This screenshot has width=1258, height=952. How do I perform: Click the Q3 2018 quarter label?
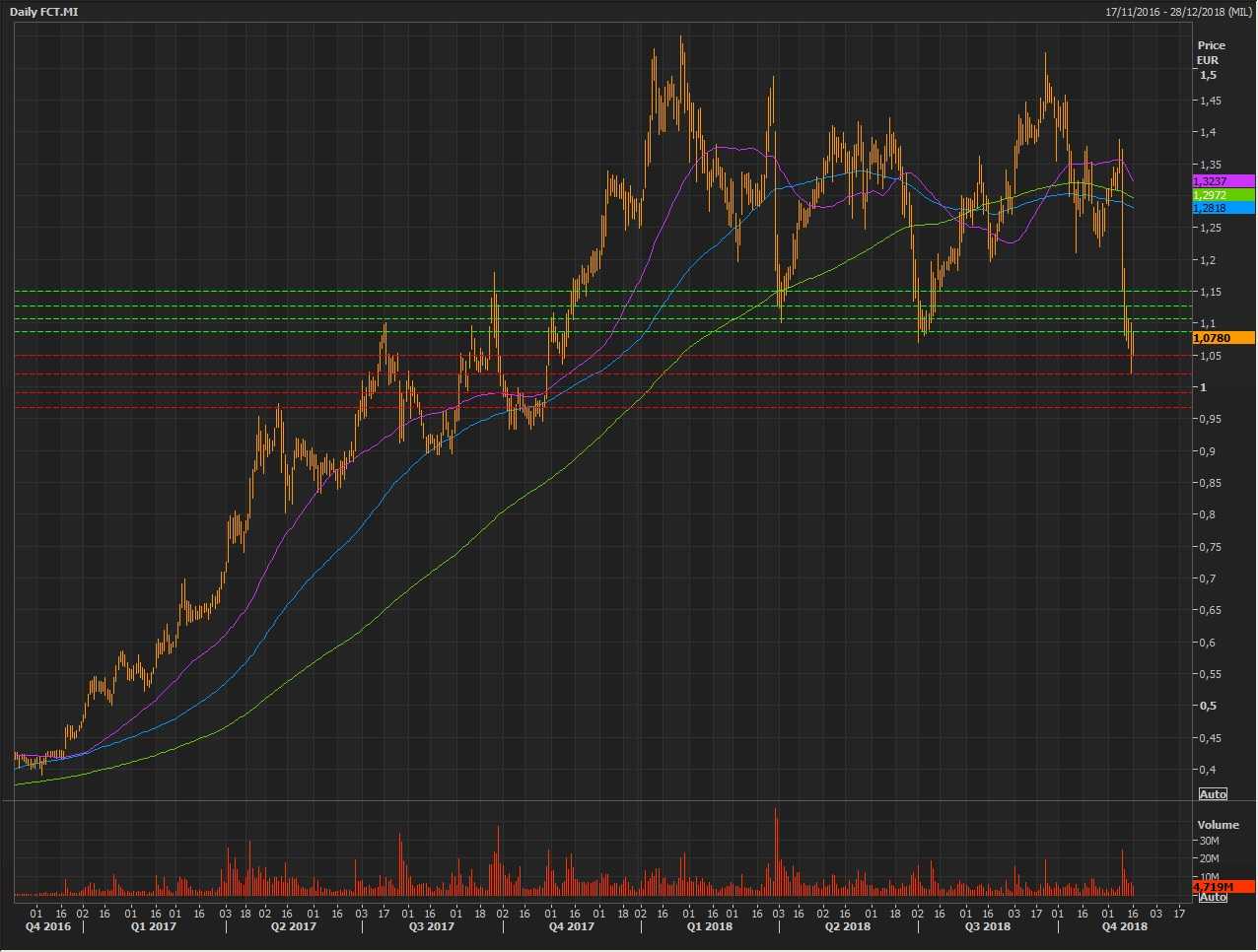[988, 926]
